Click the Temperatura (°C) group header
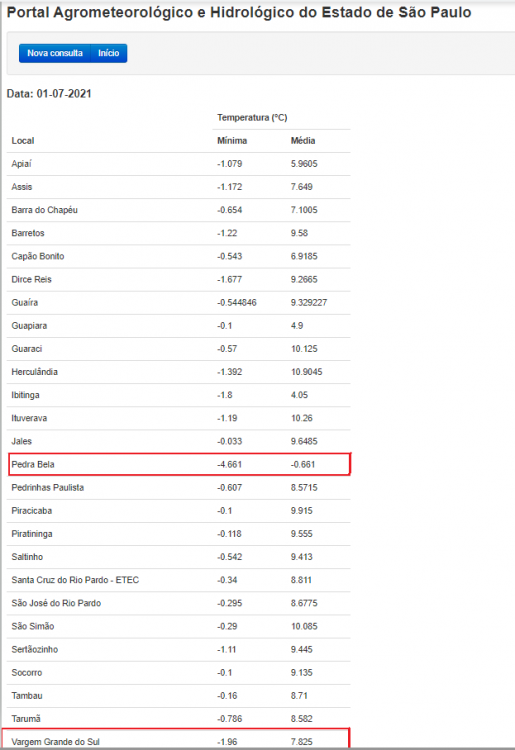Viewport: 515px width, 750px height. tap(252, 118)
